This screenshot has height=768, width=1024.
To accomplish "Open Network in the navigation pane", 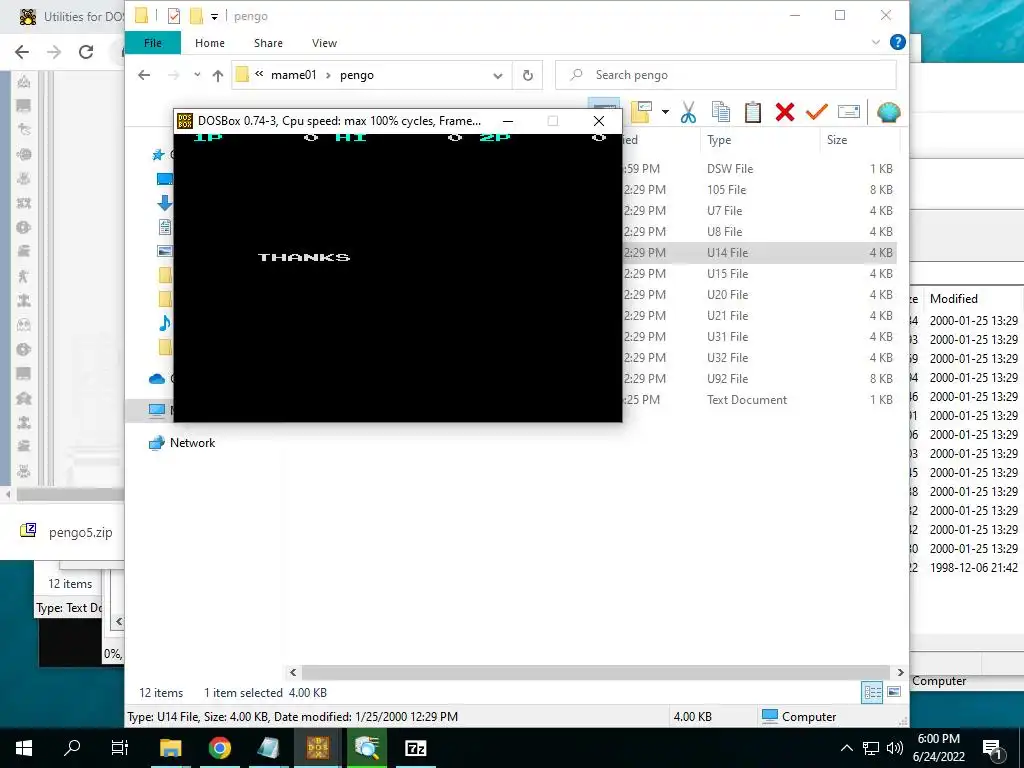I will [192, 443].
